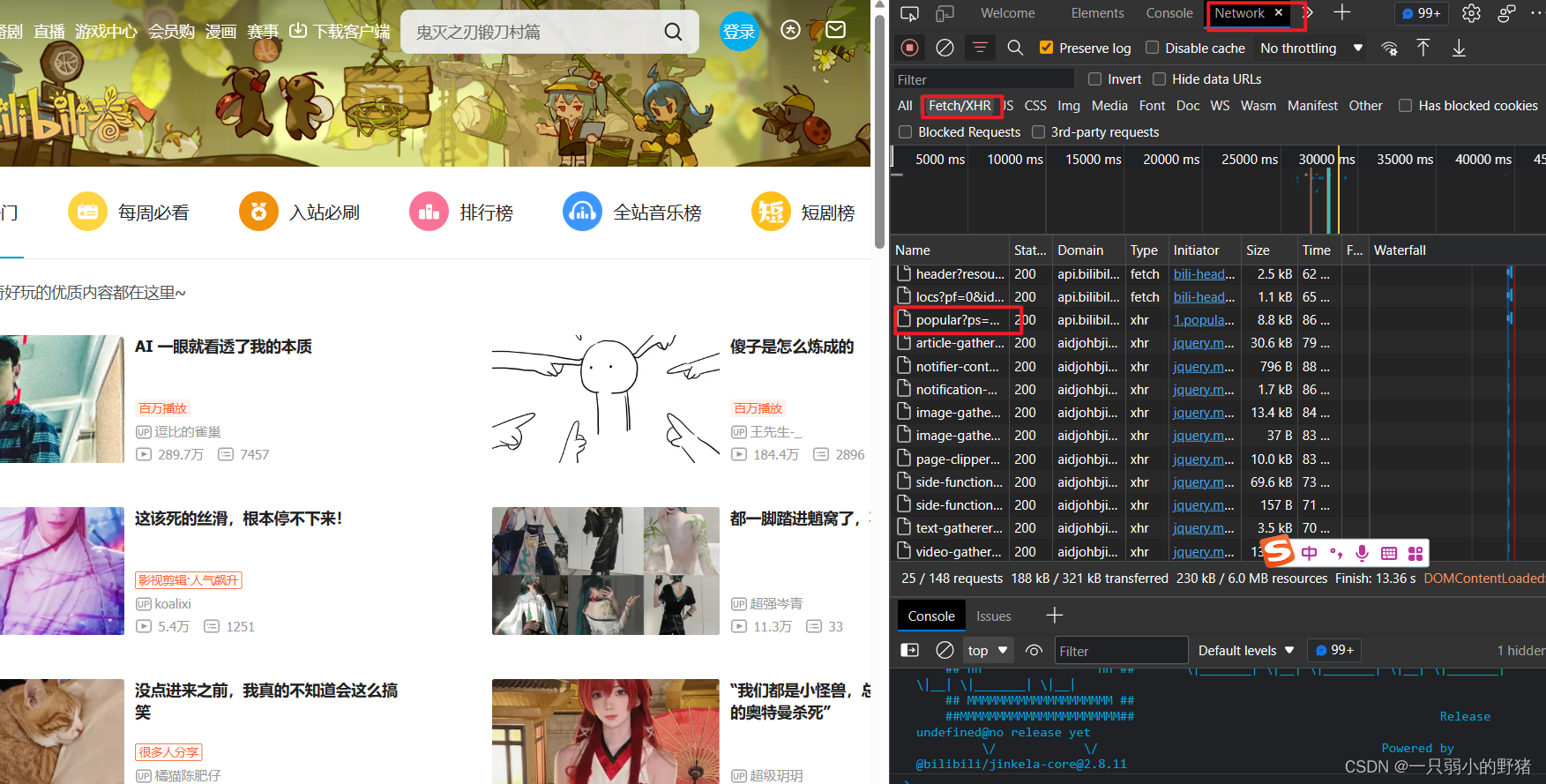Viewport: 1546px width, 784px height.
Task: Switch to the top Console tab
Action: tap(1169, 13)
